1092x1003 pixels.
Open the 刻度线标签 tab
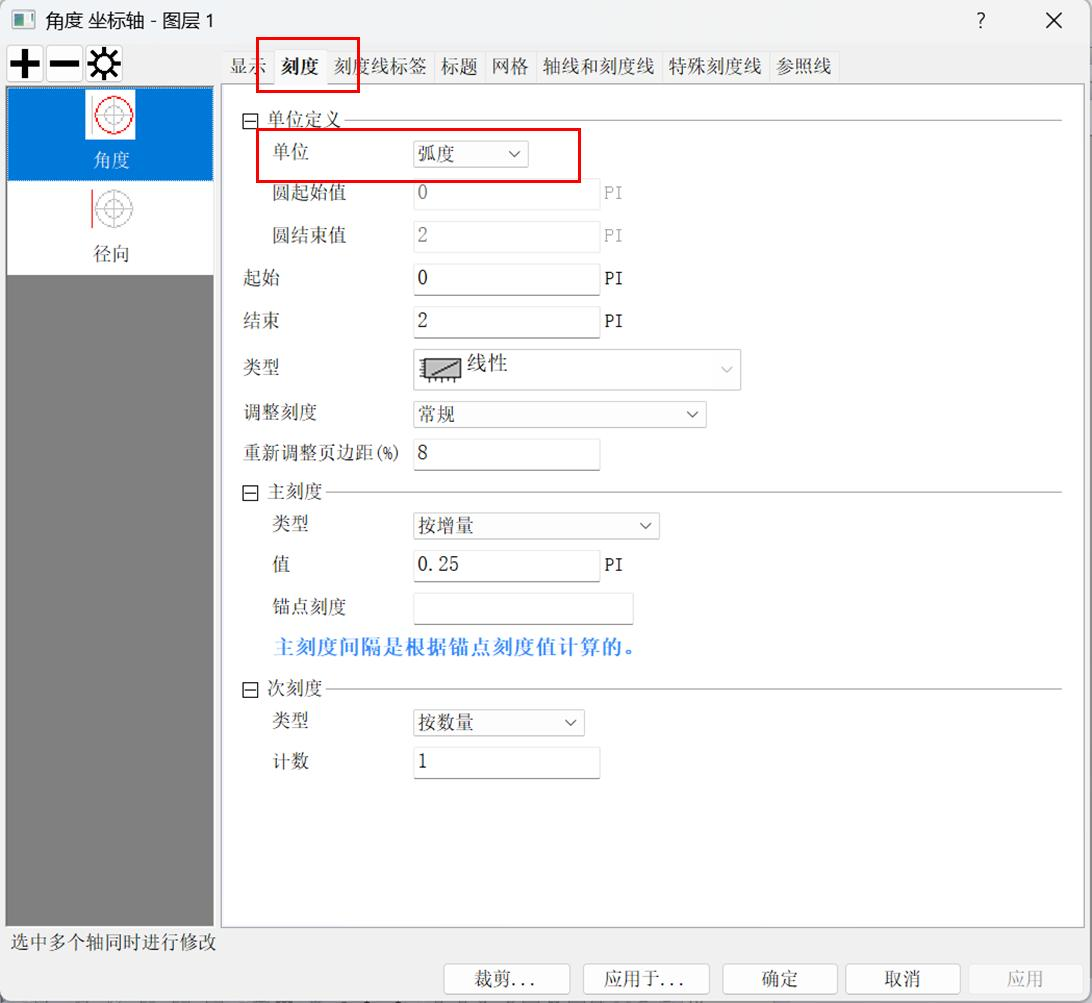[380, 67]
